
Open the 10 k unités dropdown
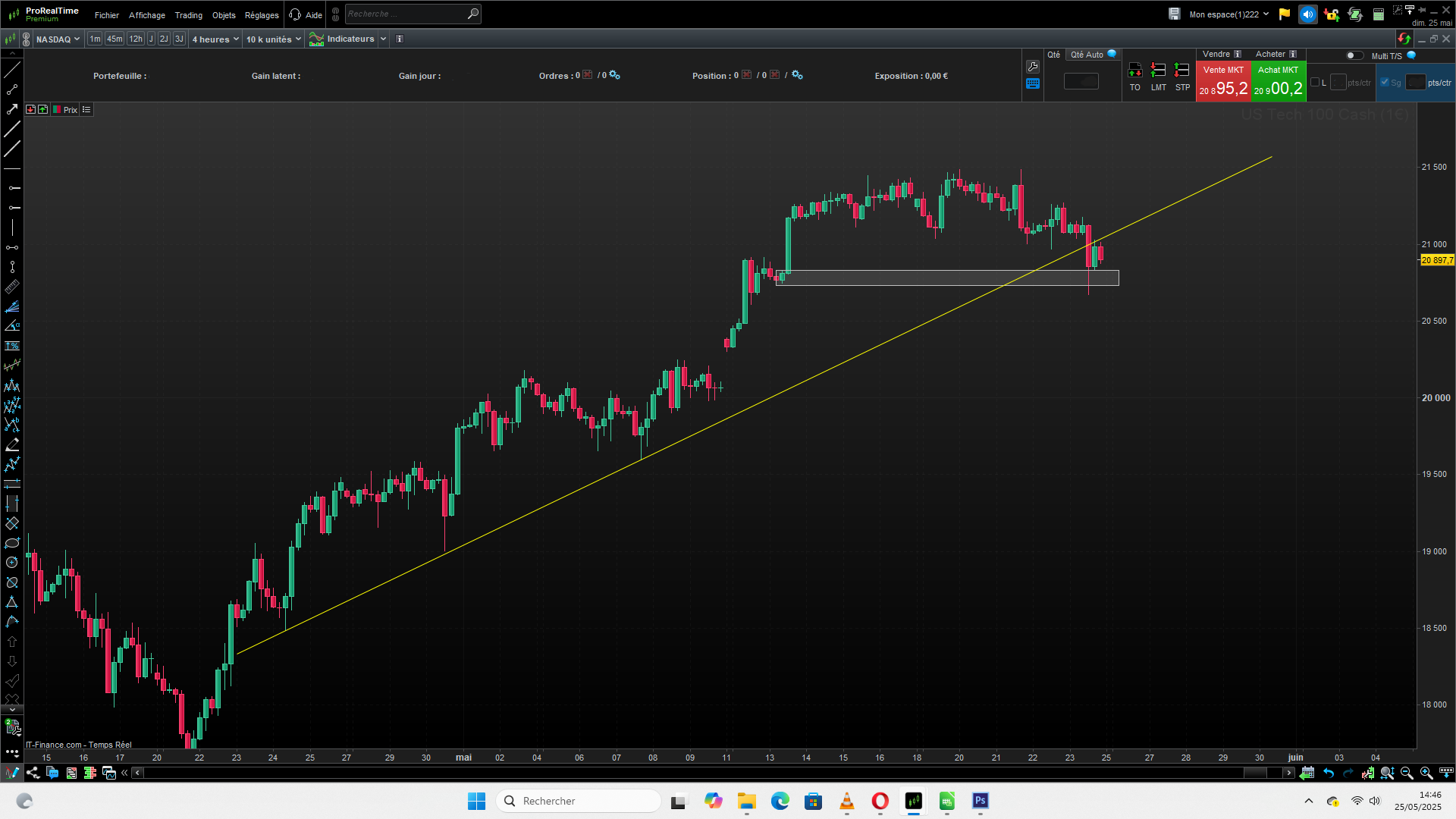coord(273,39)
